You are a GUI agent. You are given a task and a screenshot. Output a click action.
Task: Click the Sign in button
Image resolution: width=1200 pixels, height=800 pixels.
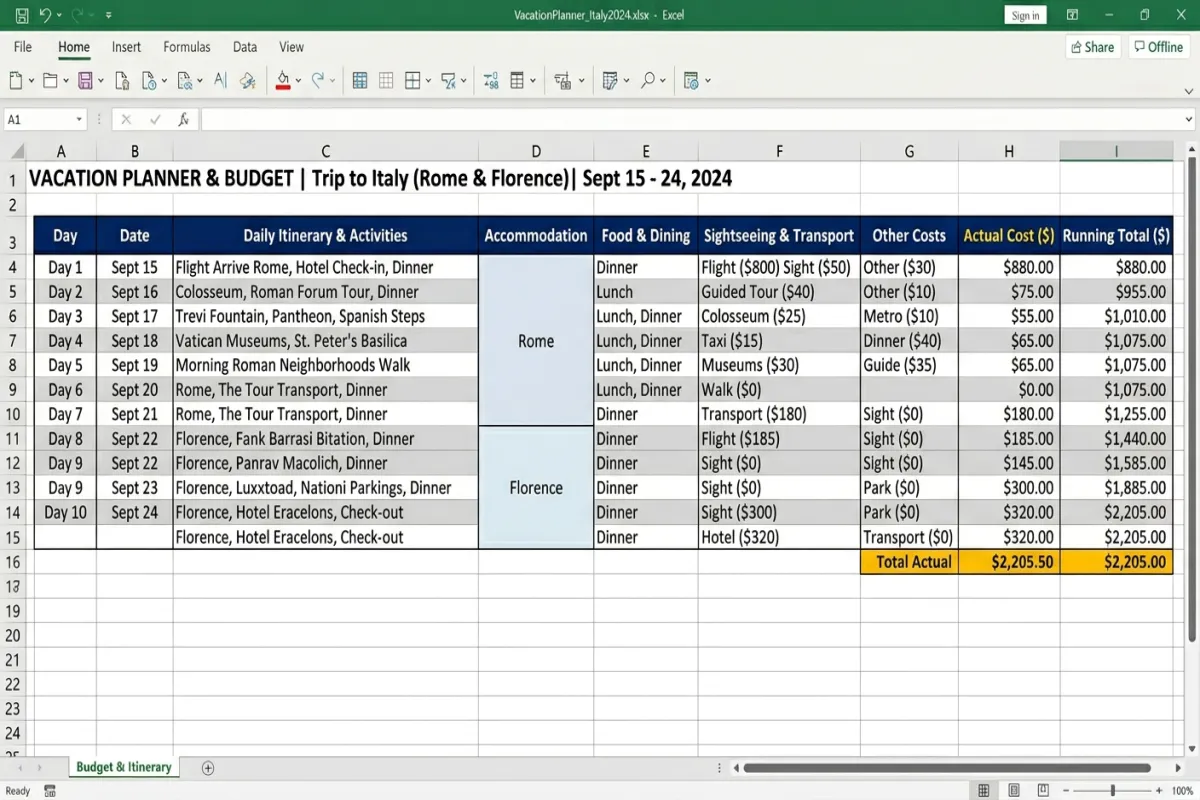[1025, 15]
